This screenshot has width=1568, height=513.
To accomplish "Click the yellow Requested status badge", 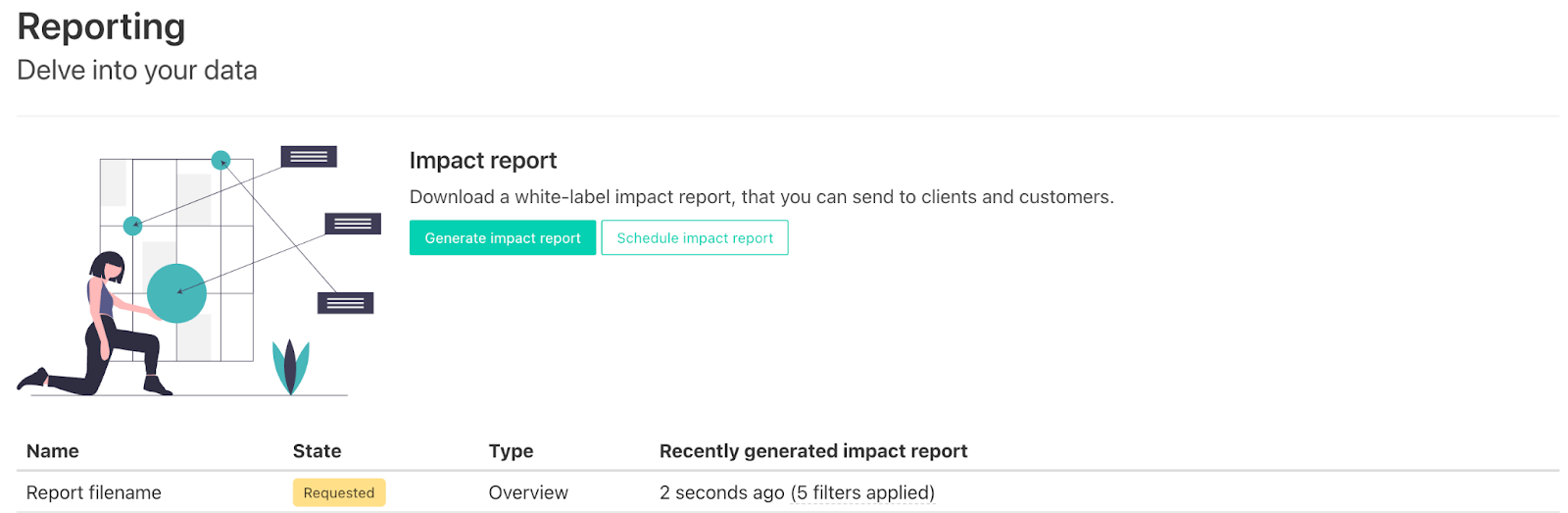I will pyautogui.click(x=338, y=492).
